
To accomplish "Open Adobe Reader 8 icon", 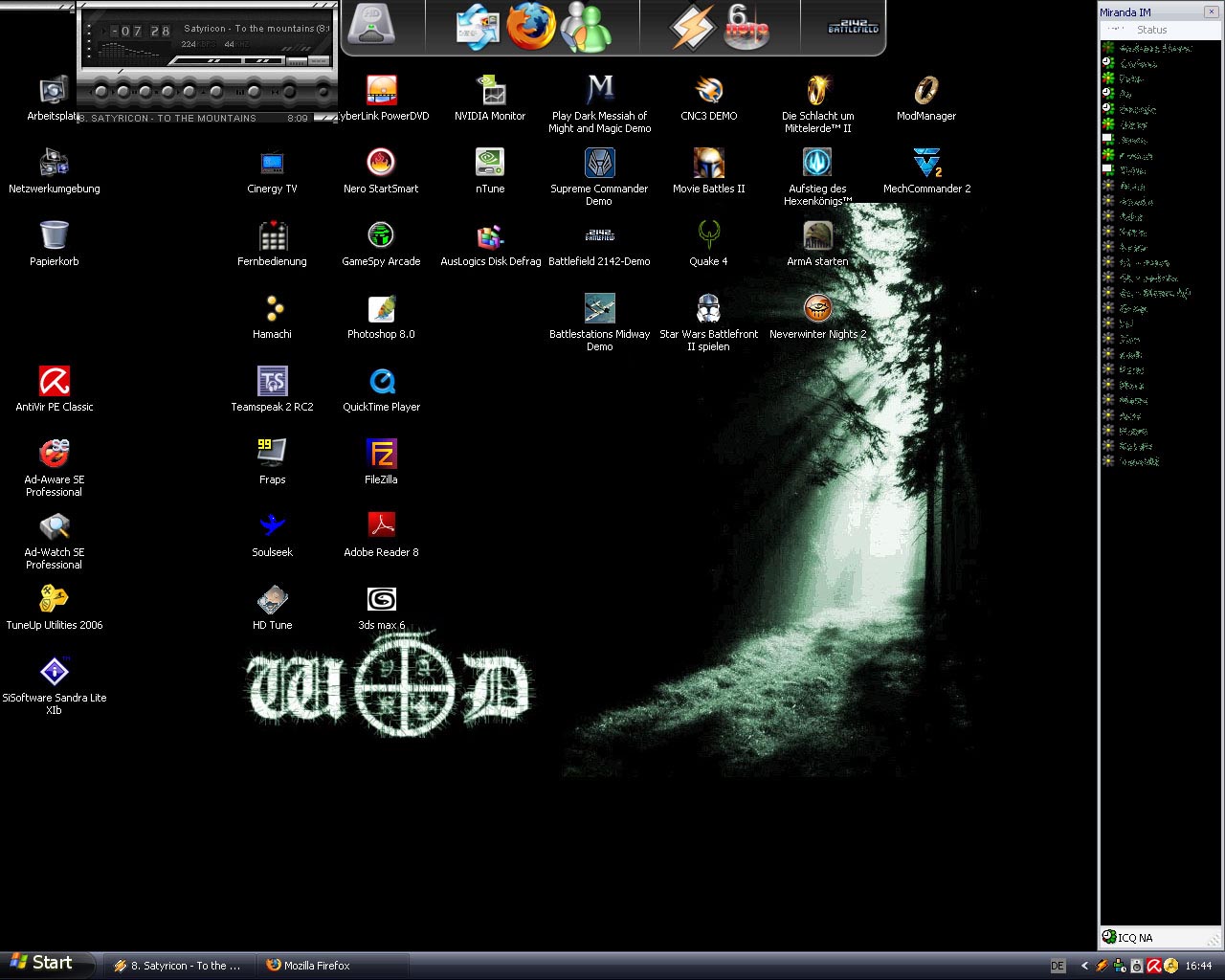I will coord(381,534).
